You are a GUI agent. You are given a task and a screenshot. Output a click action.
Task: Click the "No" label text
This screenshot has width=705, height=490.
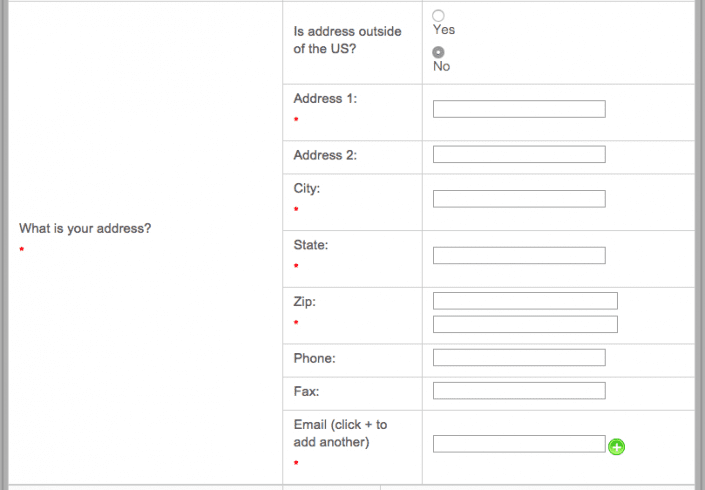442,67
